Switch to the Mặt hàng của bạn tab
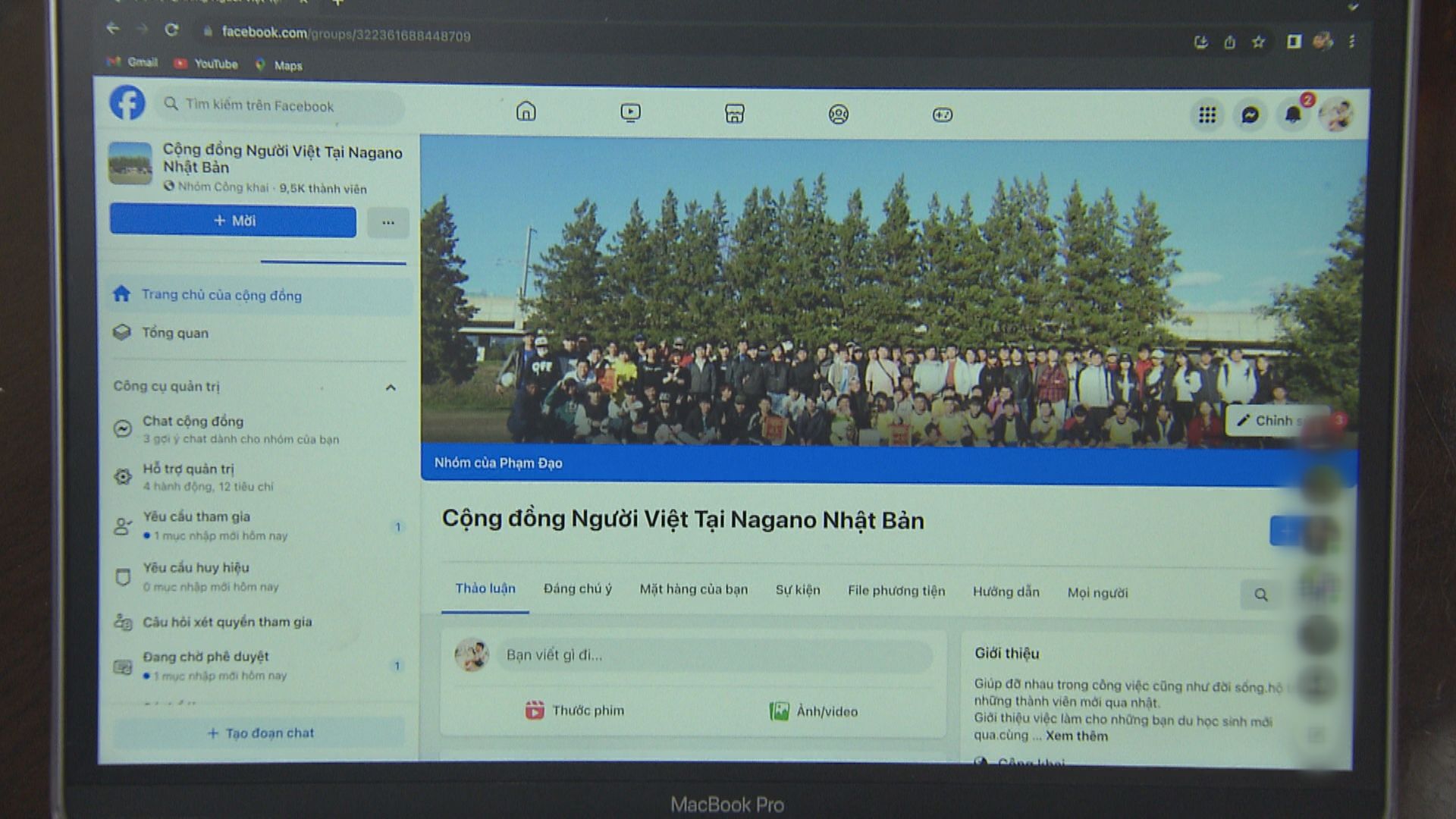The width and height of the screenshot is (1456, 819). (693, 590)
